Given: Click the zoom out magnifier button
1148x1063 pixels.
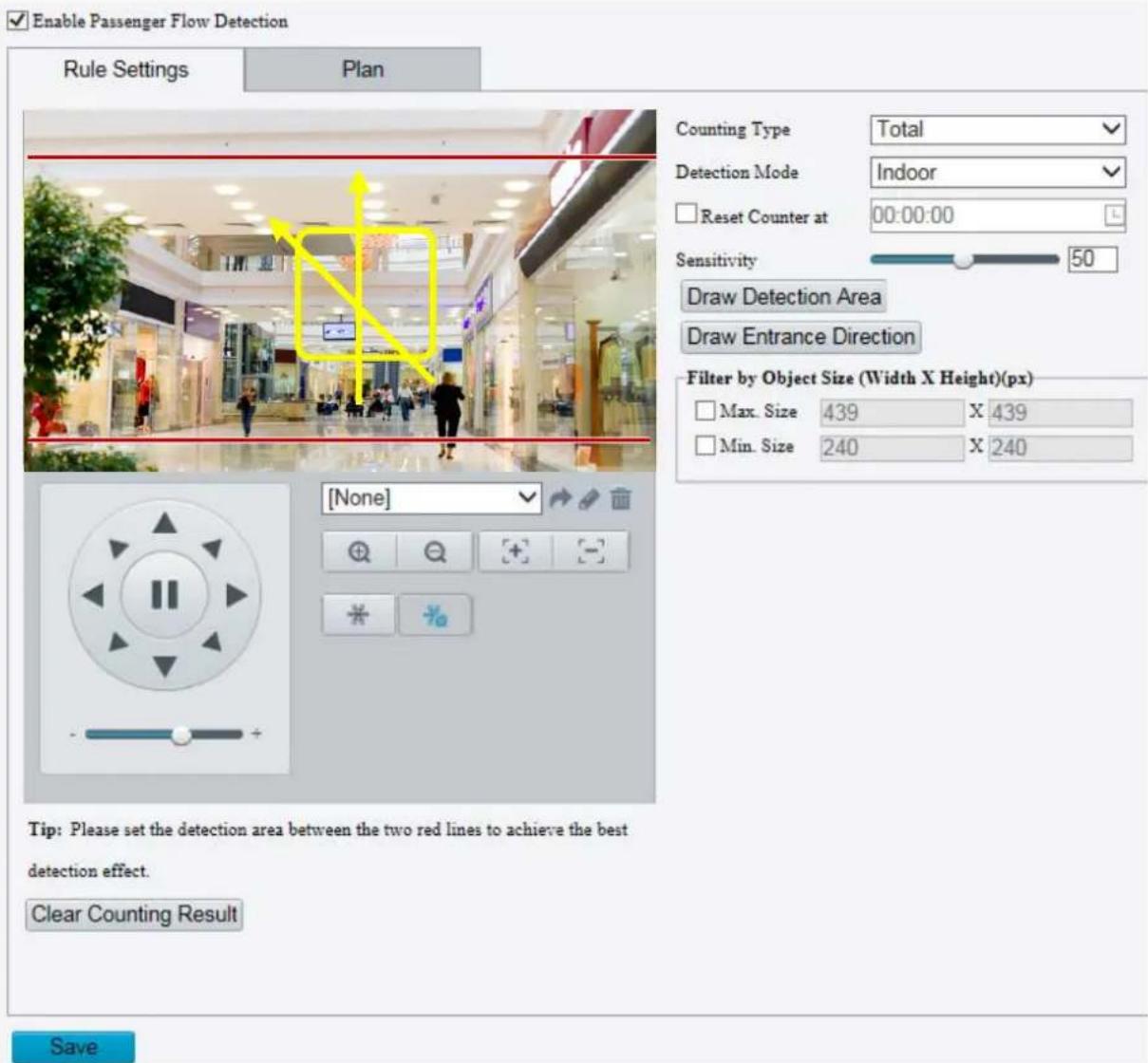Looking at the screenshot, I should tap(435, 552).
